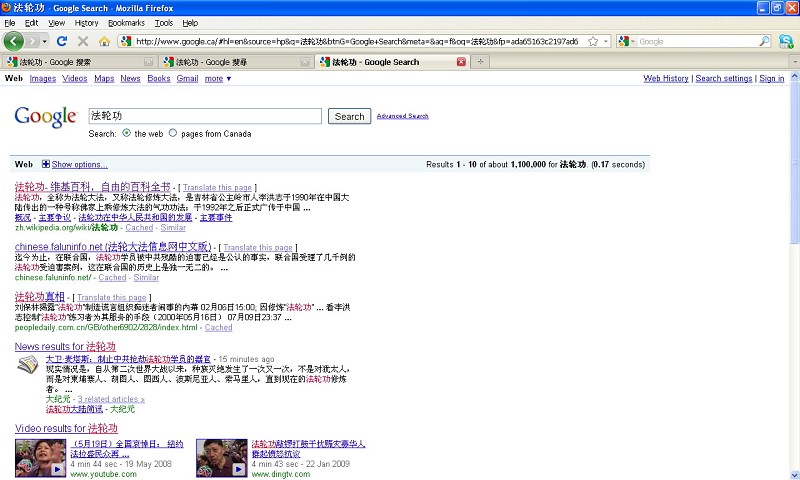
Task: Bookmark this page with the star icon
Action: point(593,41)
